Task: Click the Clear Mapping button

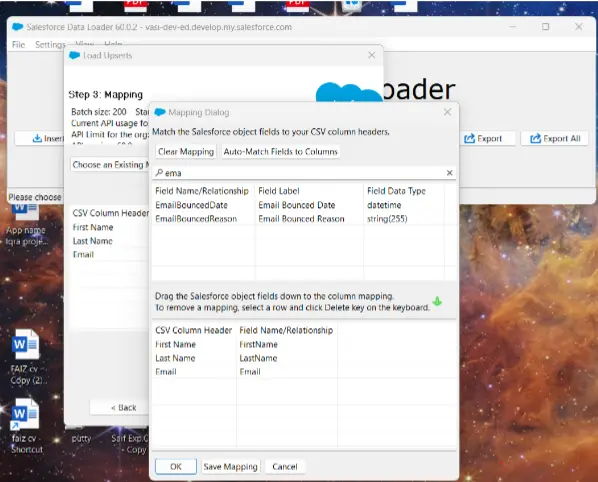Action: tap(186, 151)
